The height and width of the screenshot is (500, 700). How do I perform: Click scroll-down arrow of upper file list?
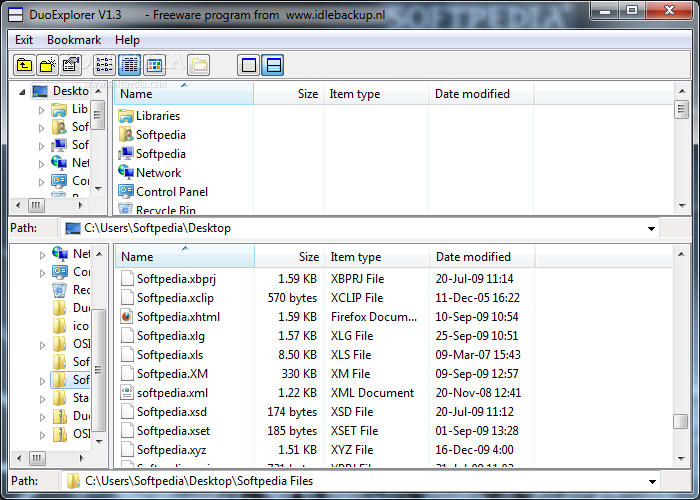682,206
